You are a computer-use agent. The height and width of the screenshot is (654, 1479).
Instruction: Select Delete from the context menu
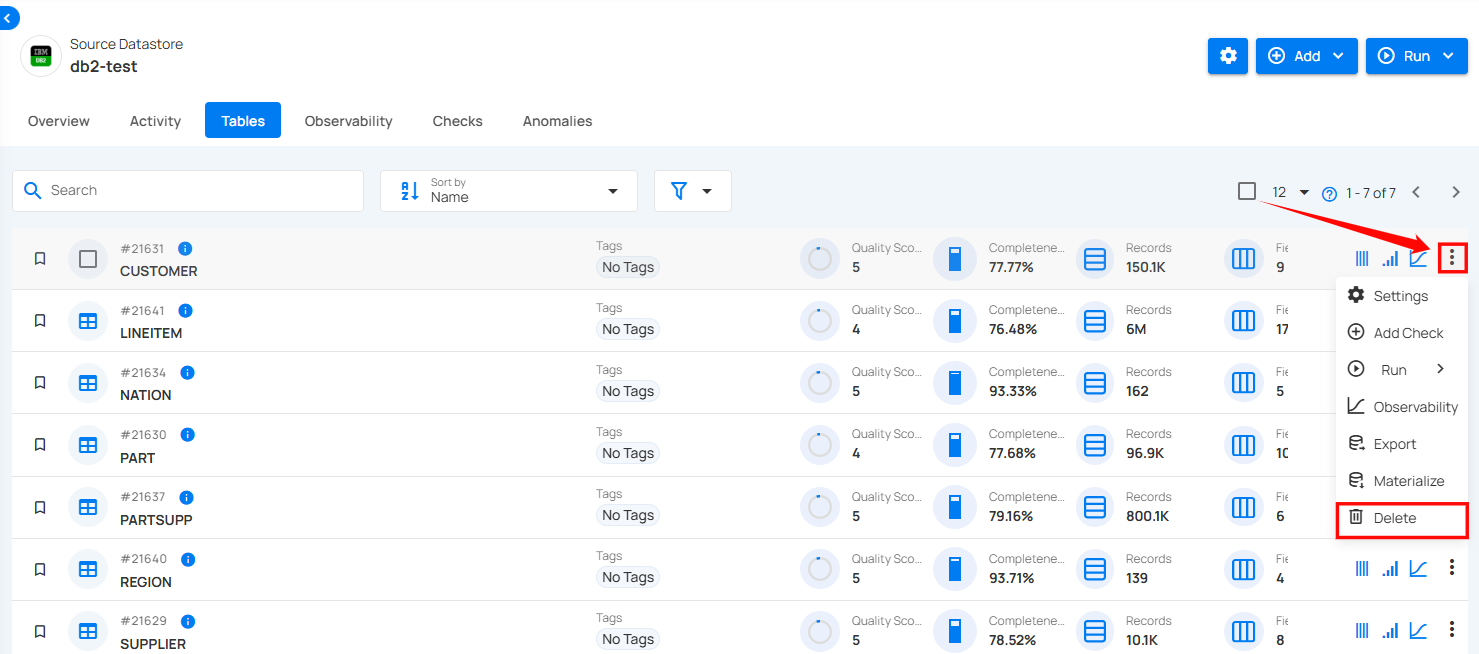click(1394, 518)
